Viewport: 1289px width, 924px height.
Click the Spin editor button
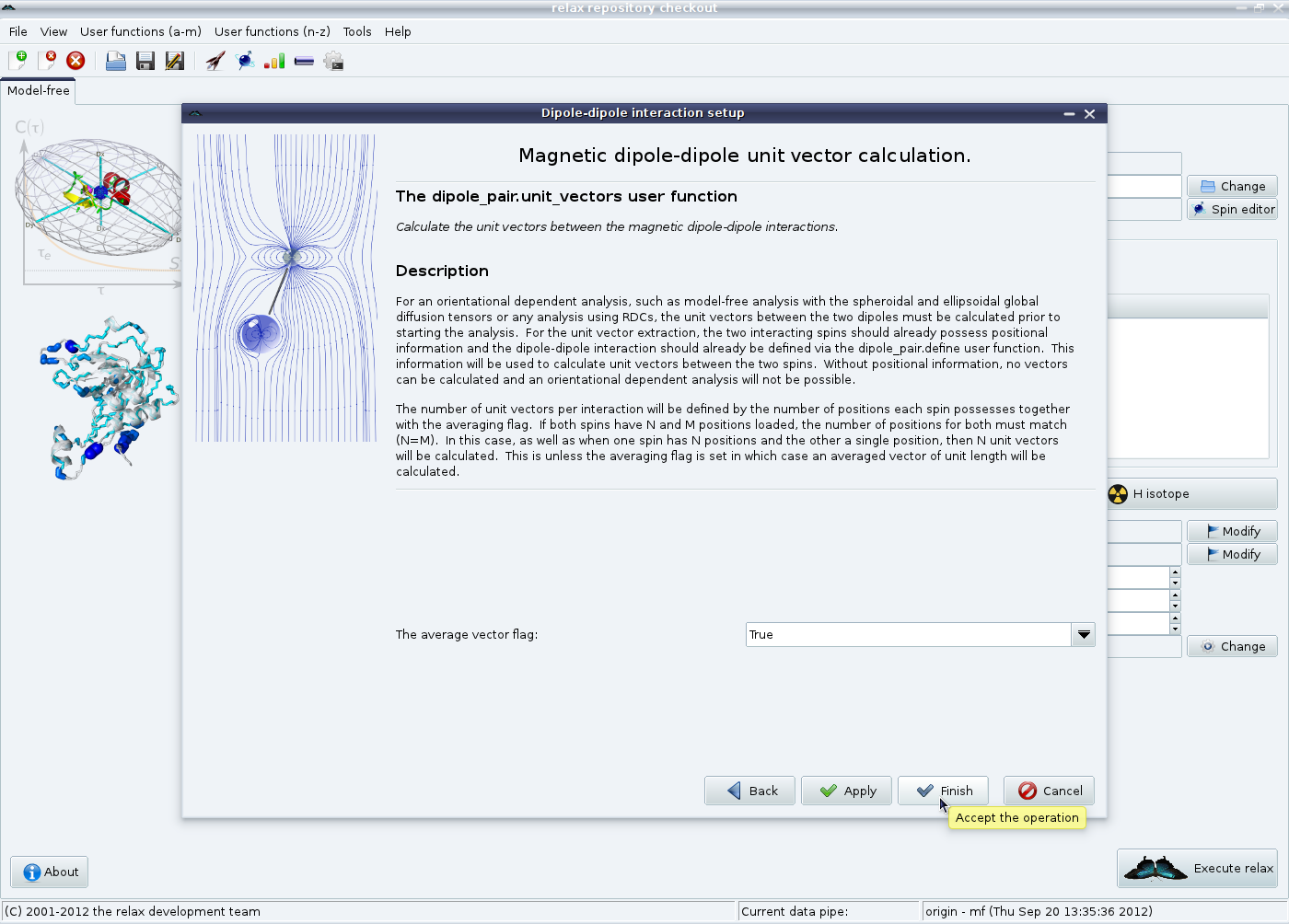[1232, 209]
